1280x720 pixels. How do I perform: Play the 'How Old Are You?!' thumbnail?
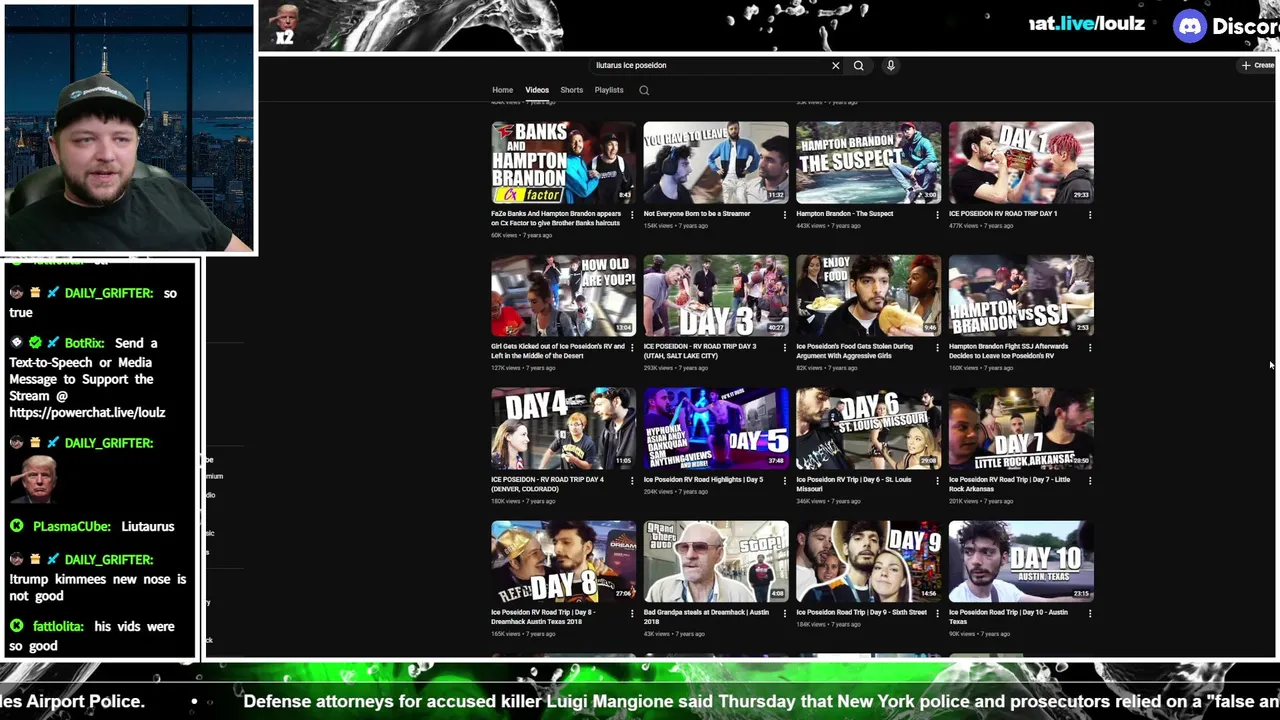pos(563,296)
